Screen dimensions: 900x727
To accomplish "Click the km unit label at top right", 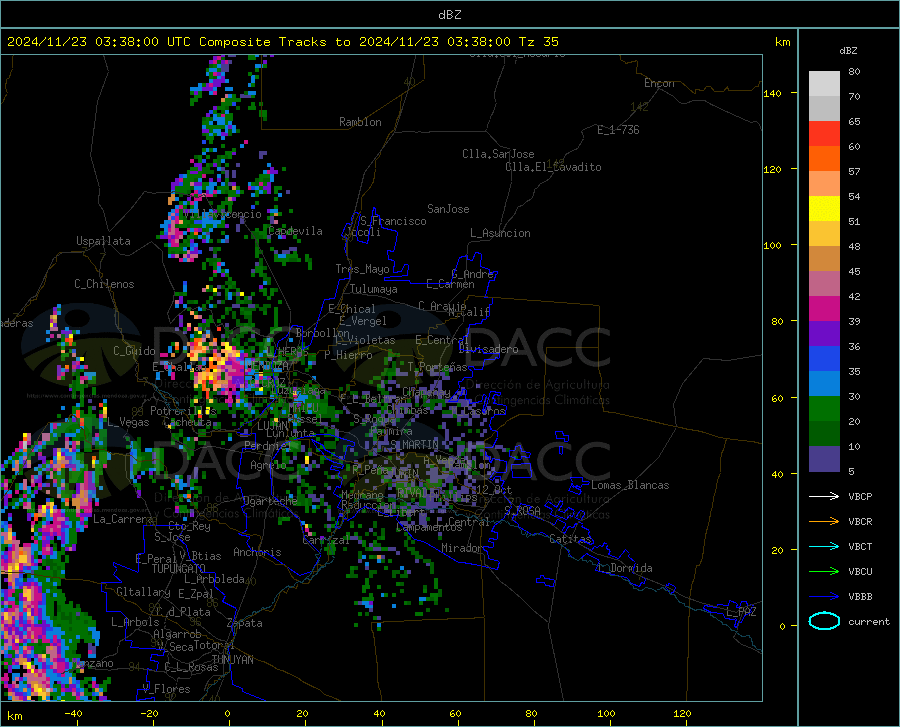I will coord(782,42).
